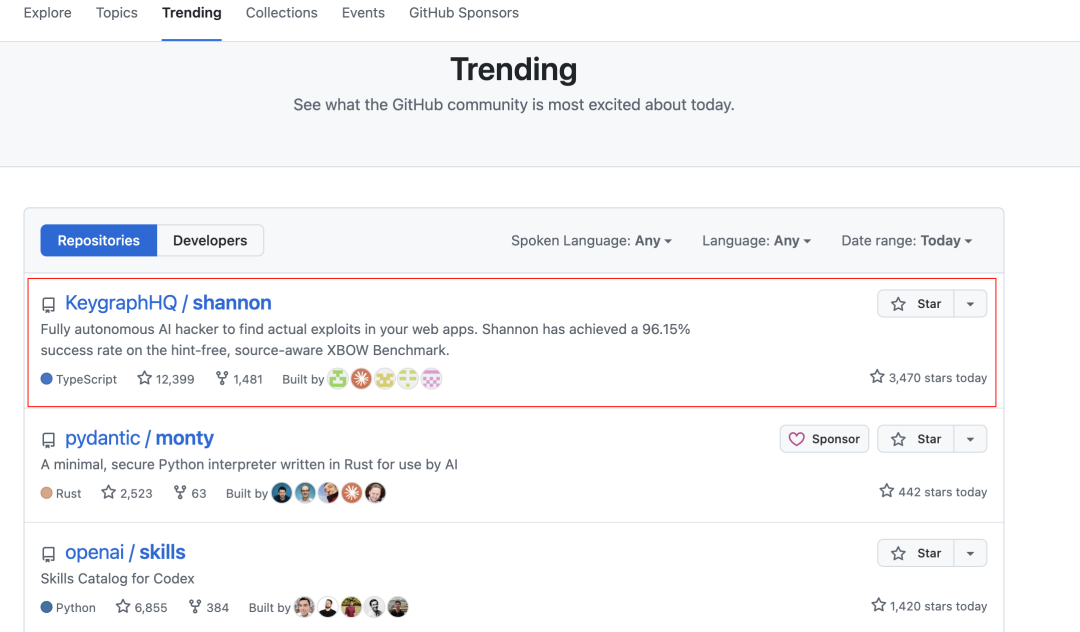Expand the Star options arrow for pydantic/monty
This screenshot has height=632, width=1080.
[x=970, y=438]
